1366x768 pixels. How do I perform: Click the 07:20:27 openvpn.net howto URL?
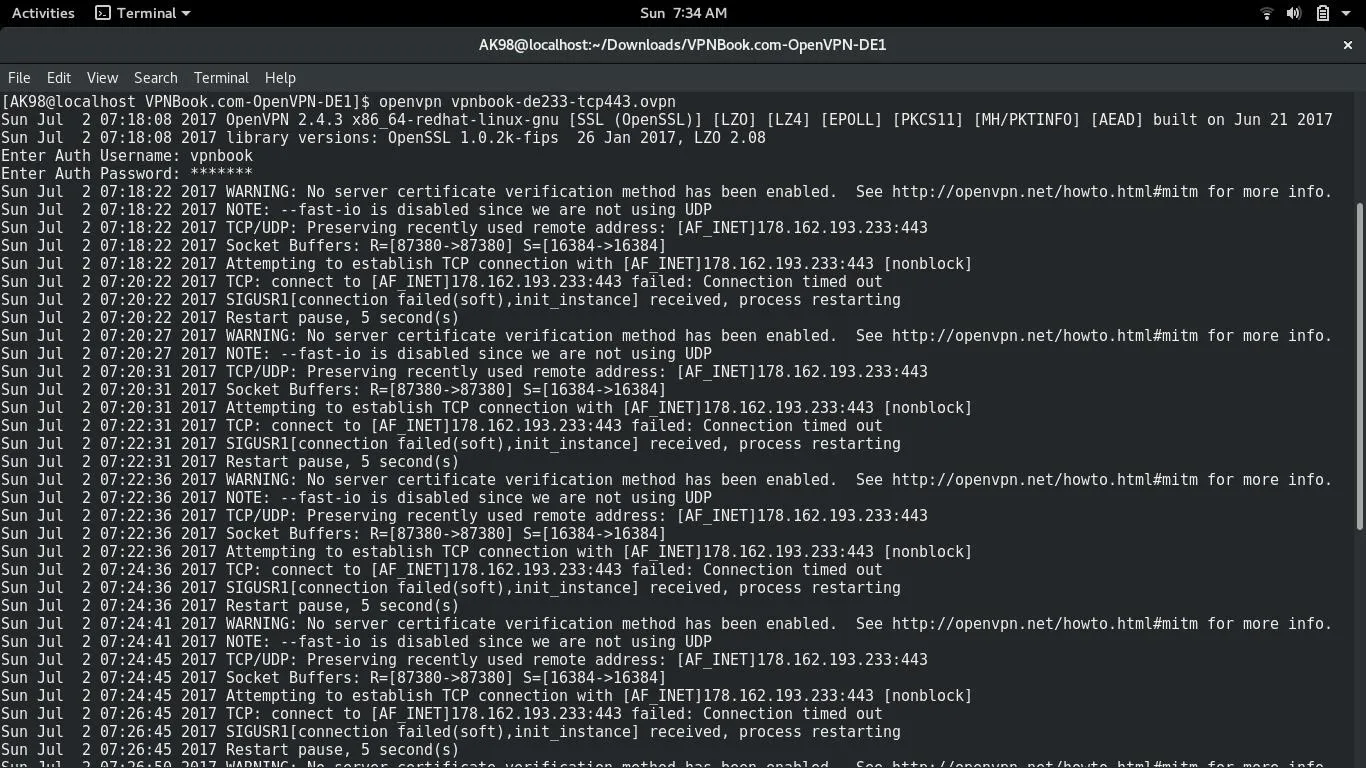pyautogui.click(x=1044, y=336)
